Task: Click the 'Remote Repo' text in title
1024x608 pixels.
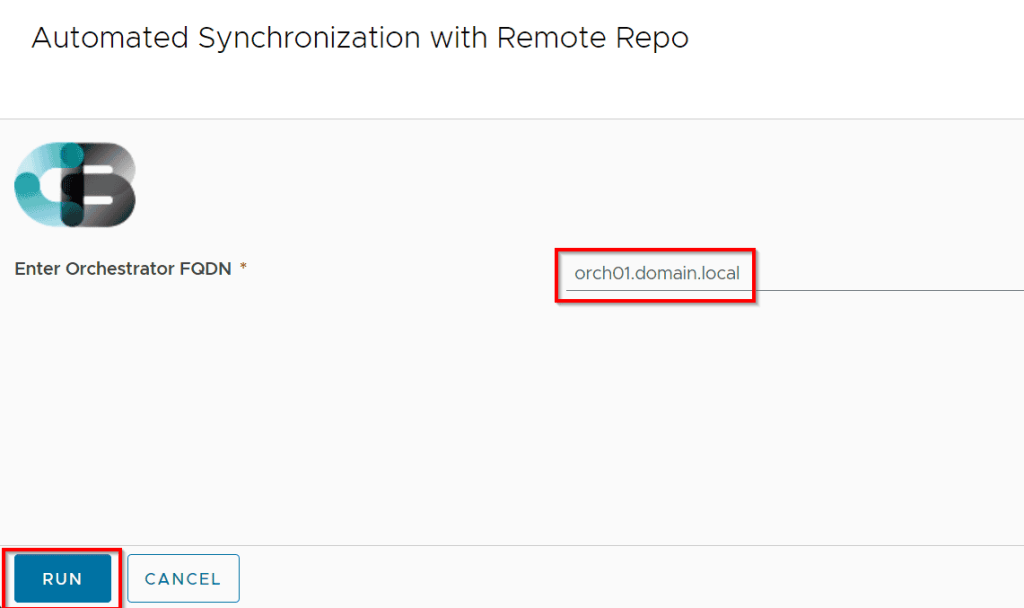Action: point(593,39)
